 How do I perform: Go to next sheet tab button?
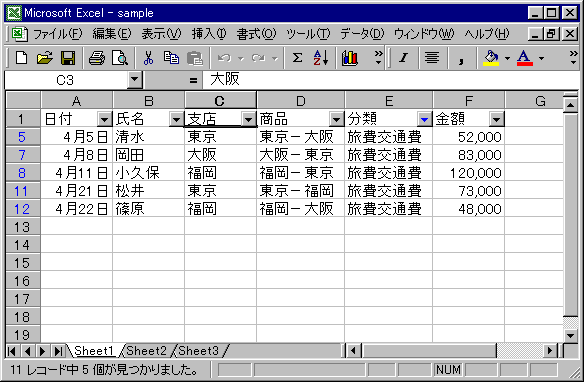(x=42, y=351)
